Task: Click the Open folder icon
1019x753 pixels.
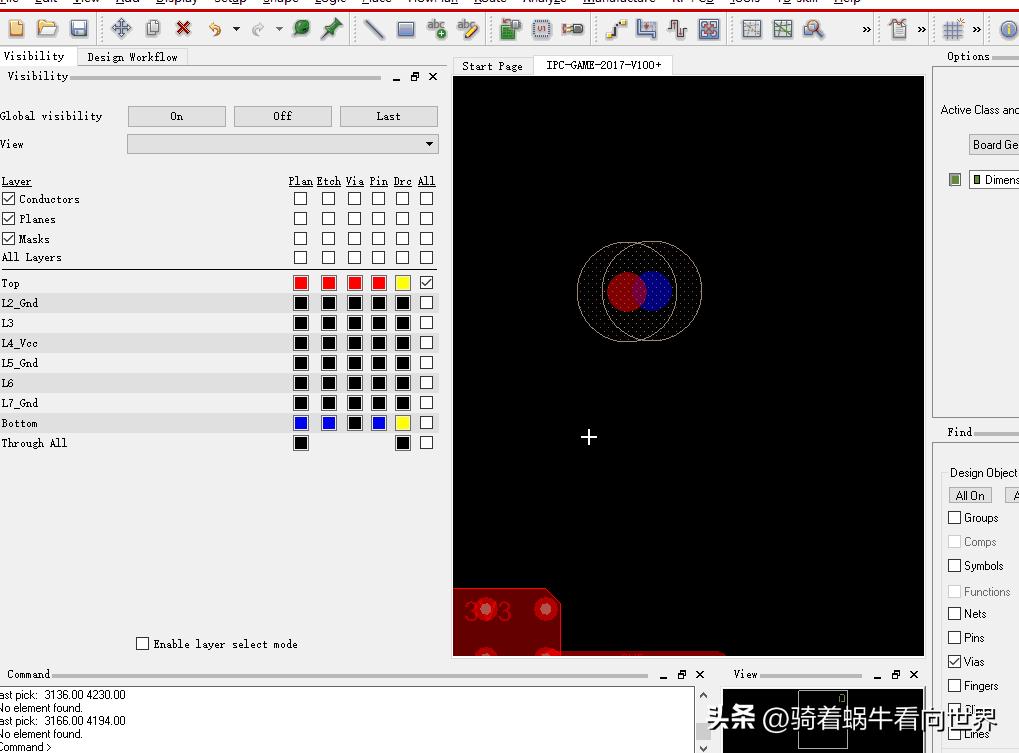Action: pos(47,29)
